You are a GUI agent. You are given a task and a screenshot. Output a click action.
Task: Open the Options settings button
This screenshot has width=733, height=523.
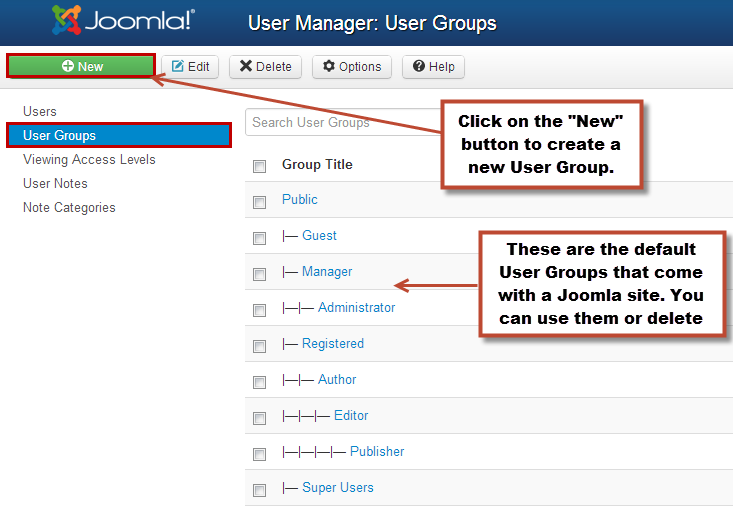pyautogui.click(x=352, y=67)
